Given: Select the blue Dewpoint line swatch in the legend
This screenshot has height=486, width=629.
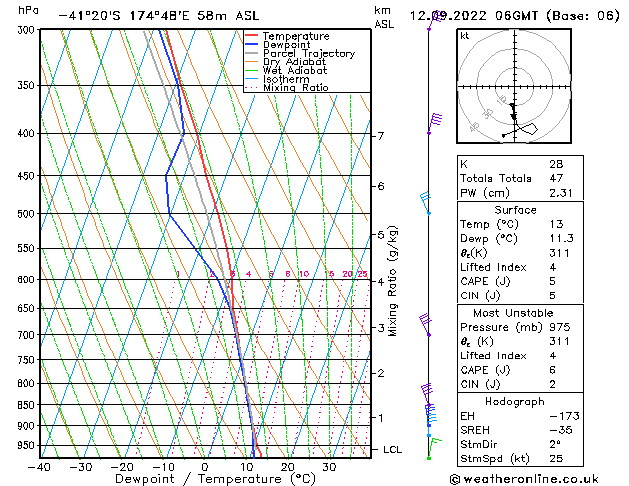Looking at the screenshot, I should (x=252, y=45).
